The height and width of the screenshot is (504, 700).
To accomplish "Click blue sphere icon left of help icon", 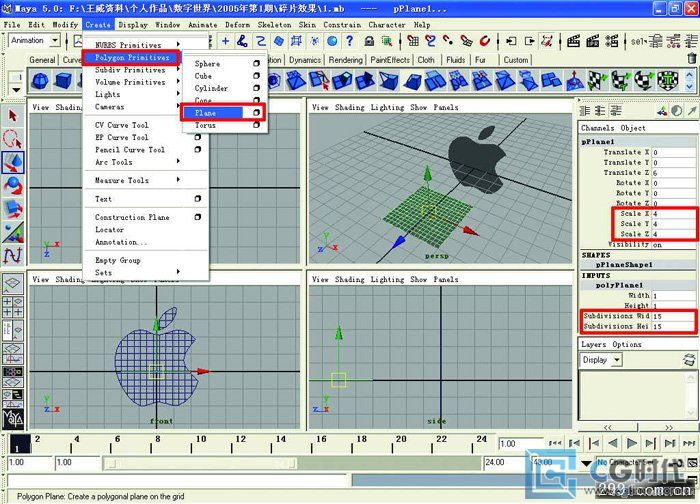I will [x=332, y=41].
